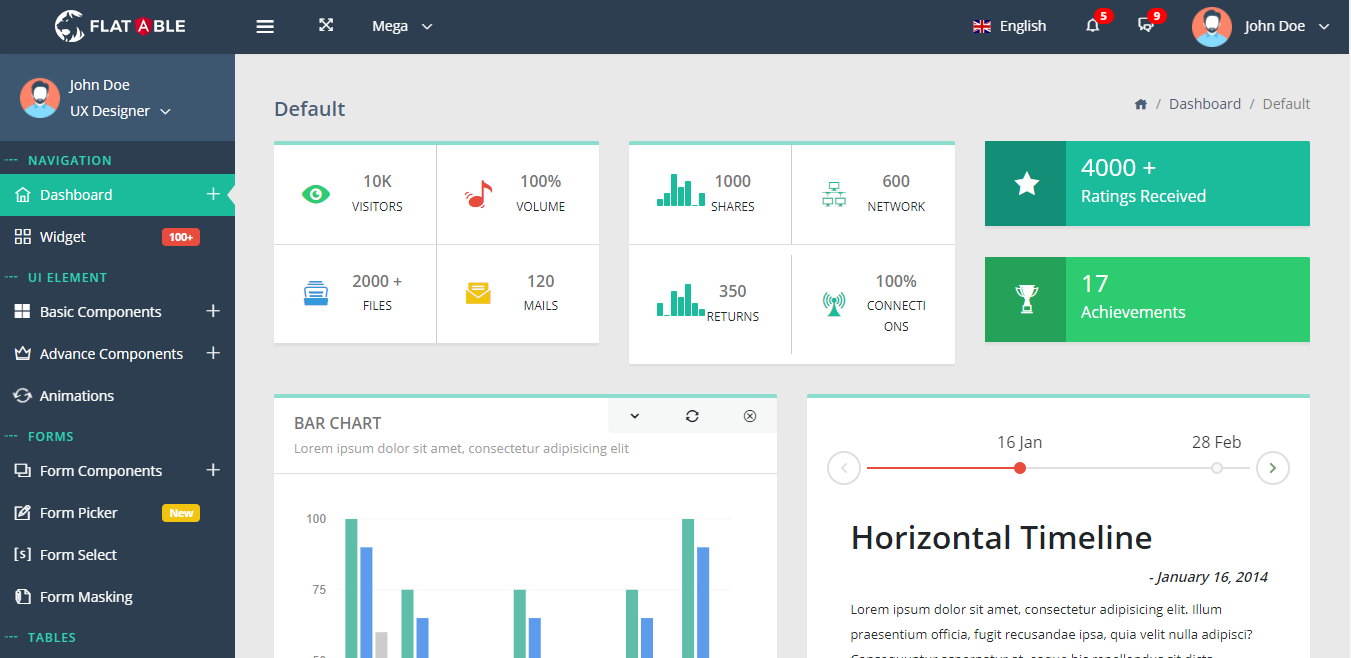This screenshot has height=658, width=1351.
Task: Close the Bar Chart card with the X icon
Action: (x=750, y=416)
